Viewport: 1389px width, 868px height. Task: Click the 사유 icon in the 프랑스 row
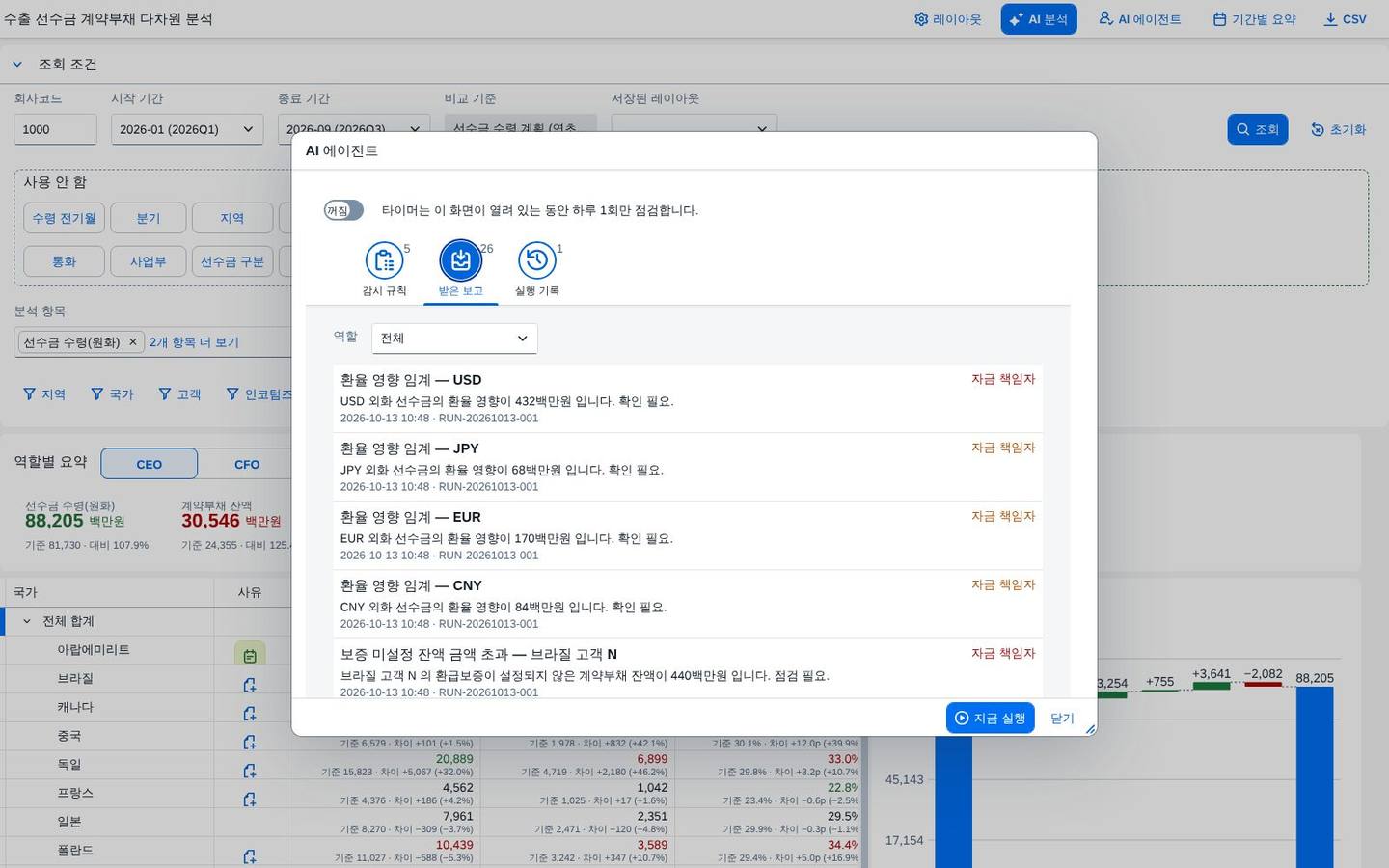[x=250, y=800]
